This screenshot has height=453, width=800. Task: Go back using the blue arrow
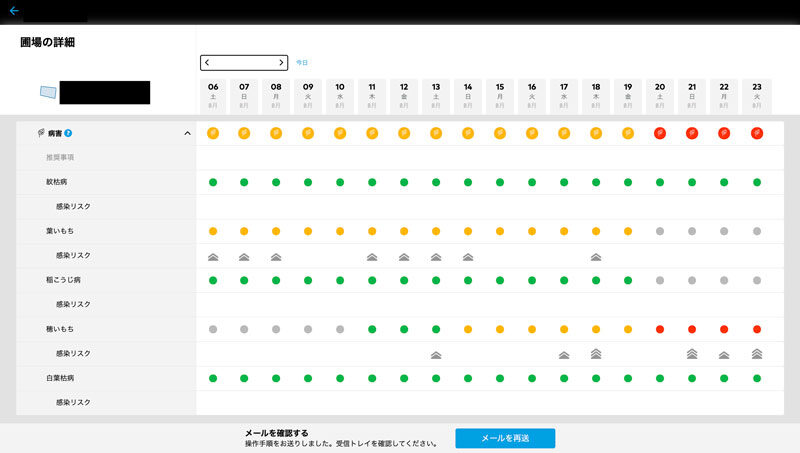coord(14,11)
